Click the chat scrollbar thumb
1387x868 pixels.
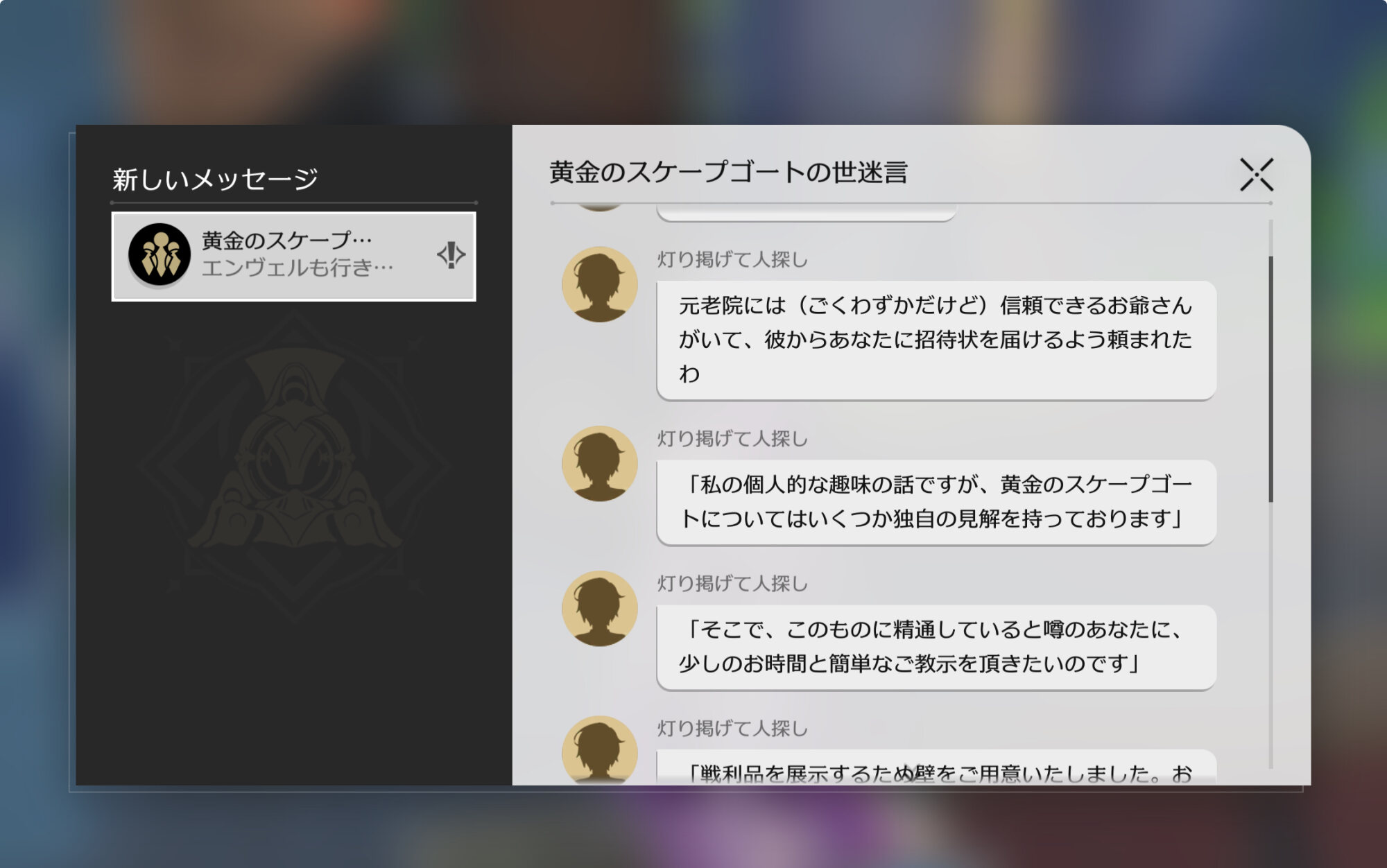[x=1270, y=379]
